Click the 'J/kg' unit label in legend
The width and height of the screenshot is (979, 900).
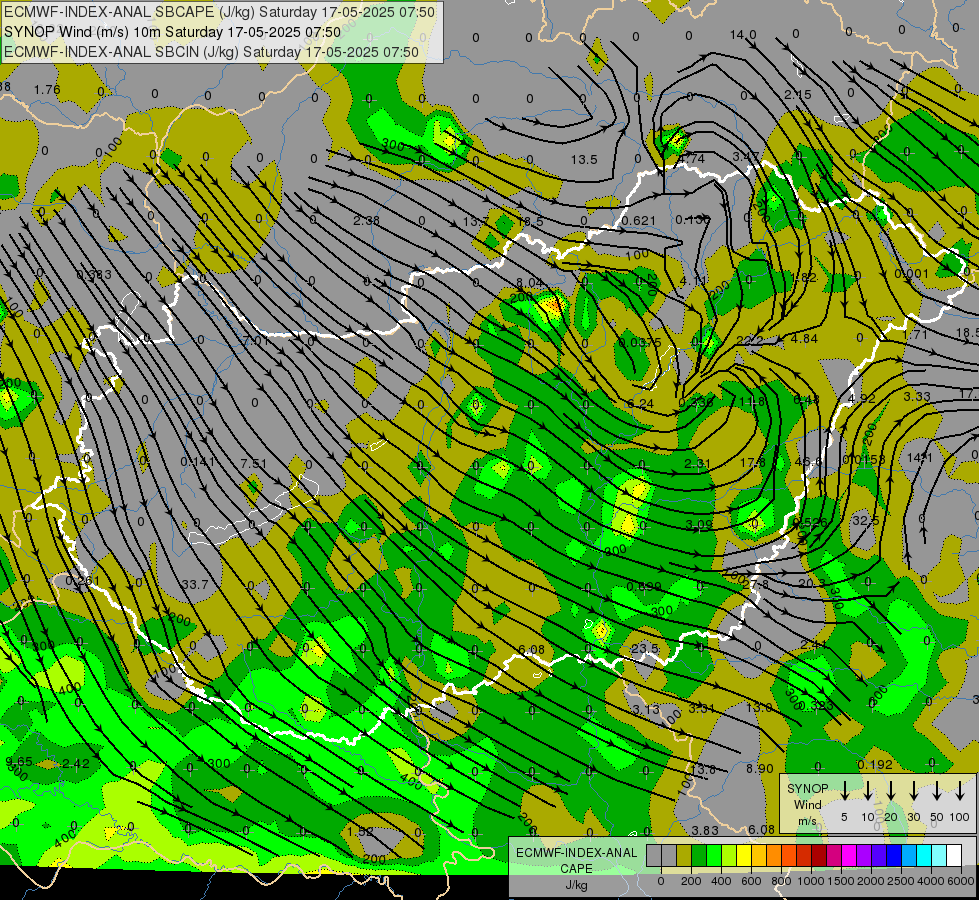pyautogui.click(x=576, y=885)
